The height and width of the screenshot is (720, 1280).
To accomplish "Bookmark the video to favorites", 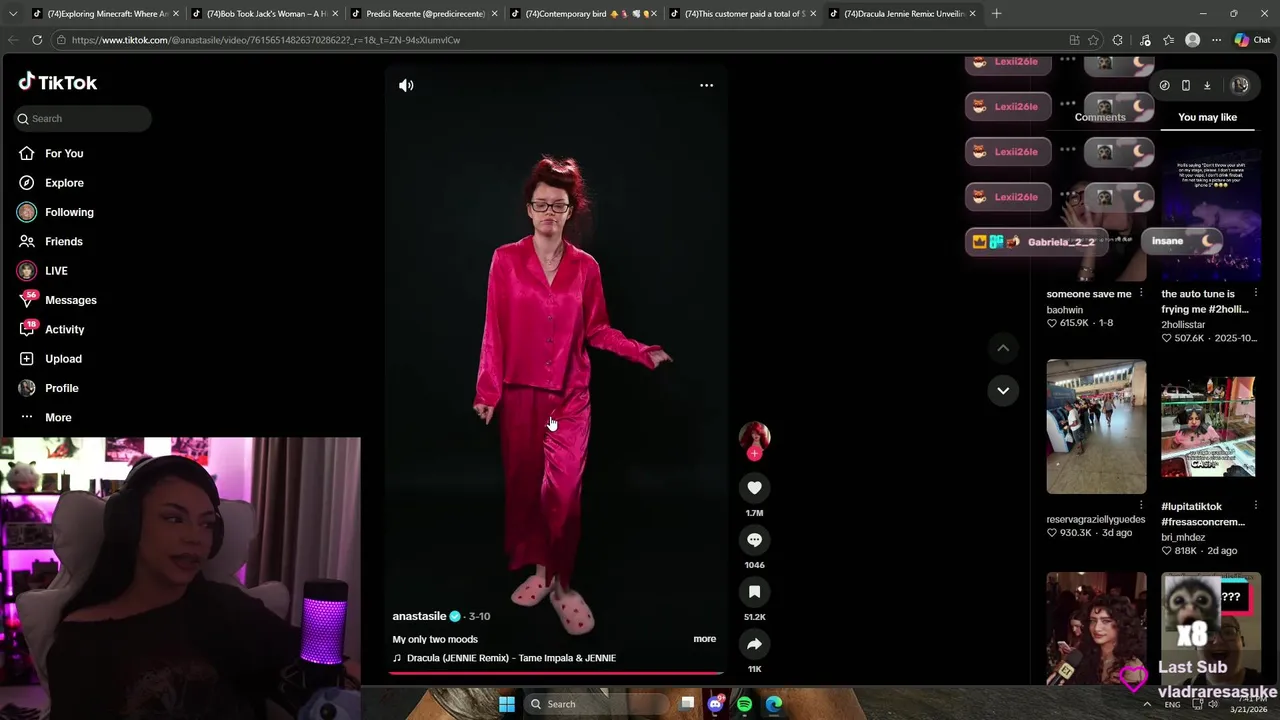I will pos(754,592).
